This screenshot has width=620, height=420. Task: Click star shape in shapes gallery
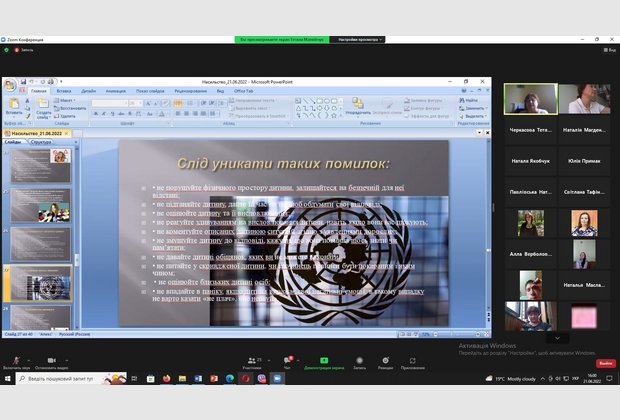click(334, 115)
